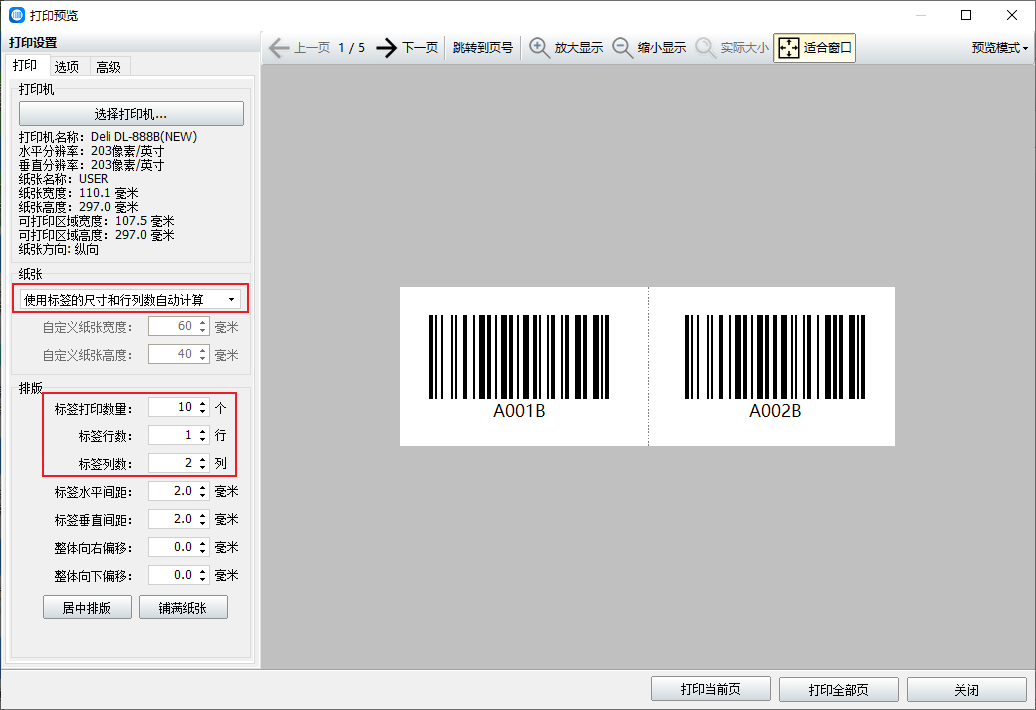Open the 预览模式 dropdown menu

1000,48
